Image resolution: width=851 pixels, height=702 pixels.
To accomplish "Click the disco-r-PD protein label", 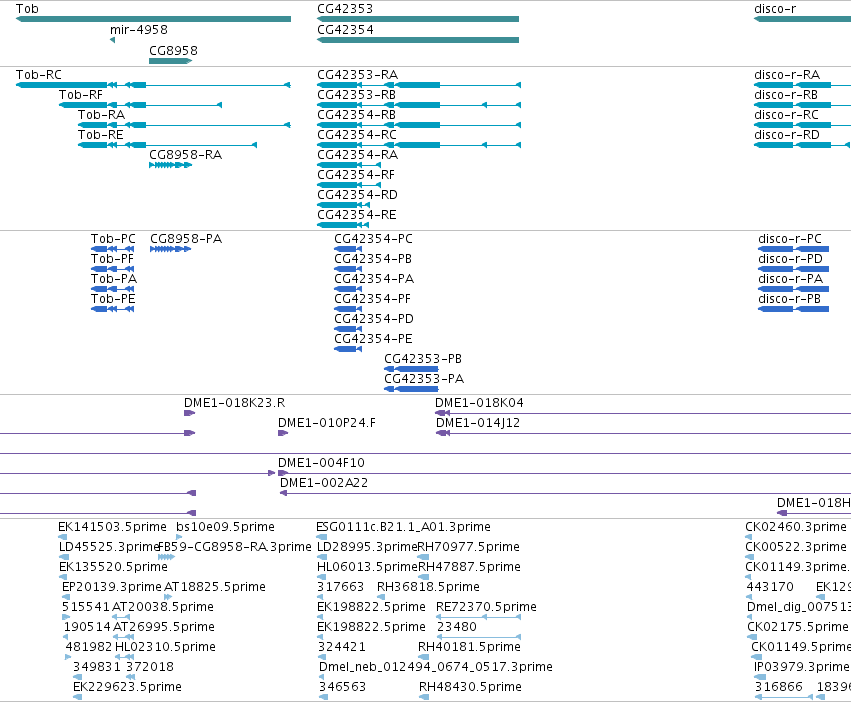I will click(x=791, y=260).
